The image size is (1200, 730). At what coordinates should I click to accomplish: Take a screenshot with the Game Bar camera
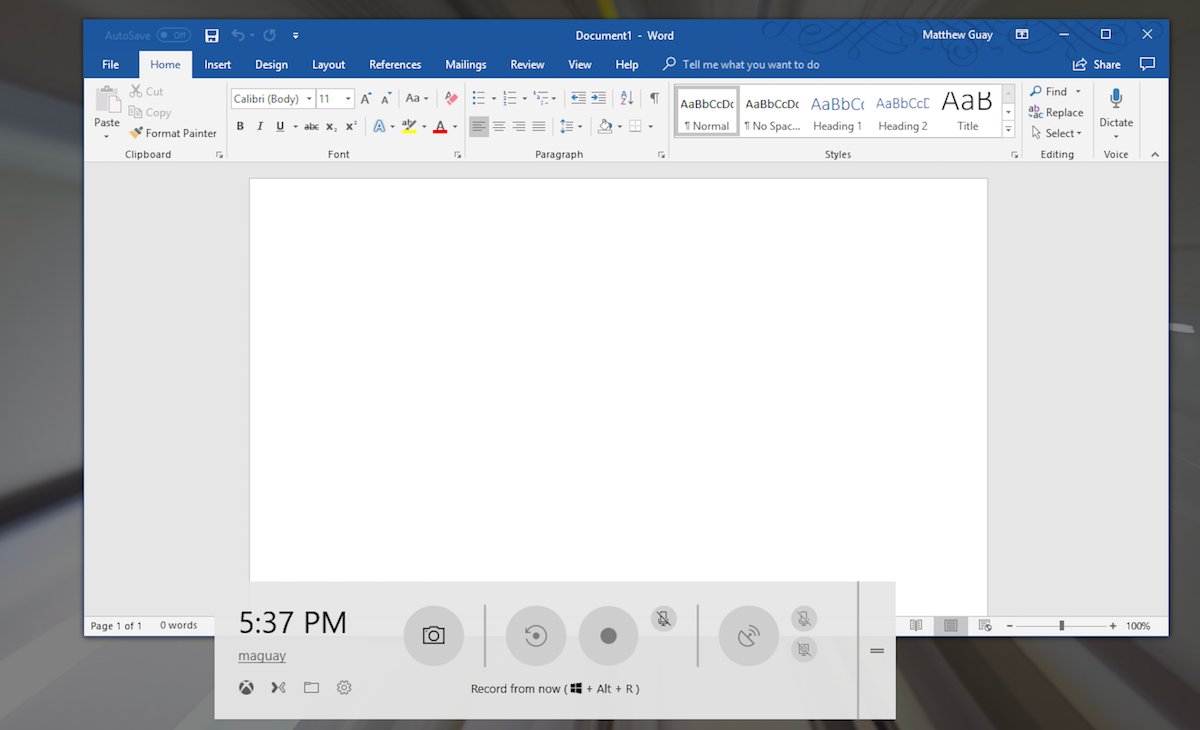433,636
